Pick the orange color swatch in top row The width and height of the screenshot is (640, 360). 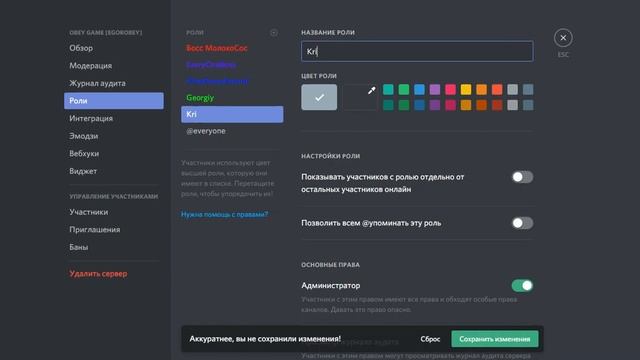pos(481,89)
